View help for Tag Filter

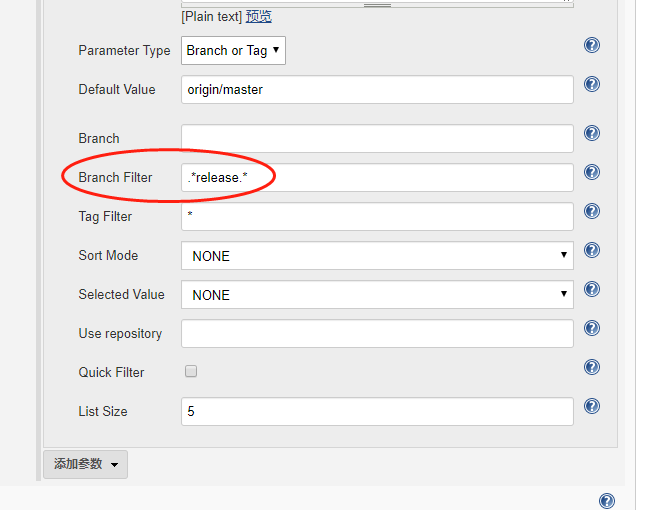coord(592,211)
